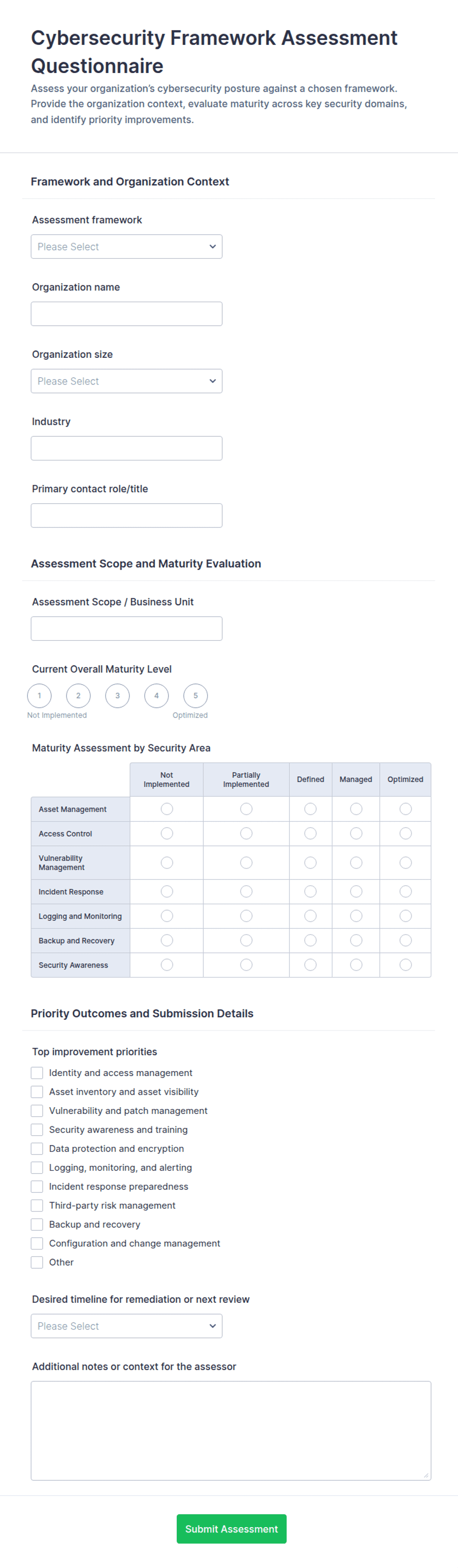The width and height of the screenshot is (458, 1568).
Task: Select overall maturity level 3
Action: (117, 696)
